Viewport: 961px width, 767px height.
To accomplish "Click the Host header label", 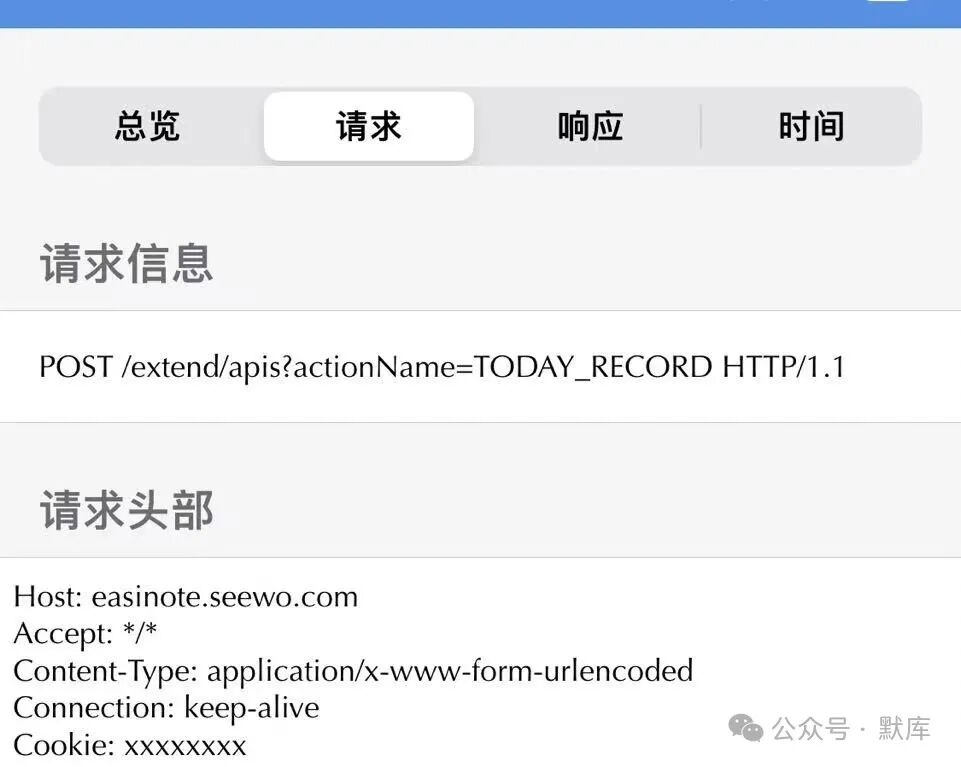I will point(48,597).
